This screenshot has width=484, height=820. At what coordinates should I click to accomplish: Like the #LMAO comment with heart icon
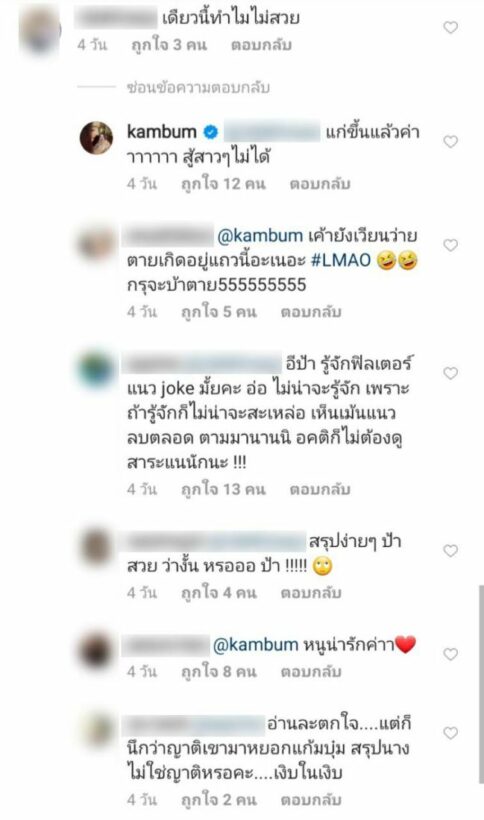pyautogui.click(x=451, y=245)
